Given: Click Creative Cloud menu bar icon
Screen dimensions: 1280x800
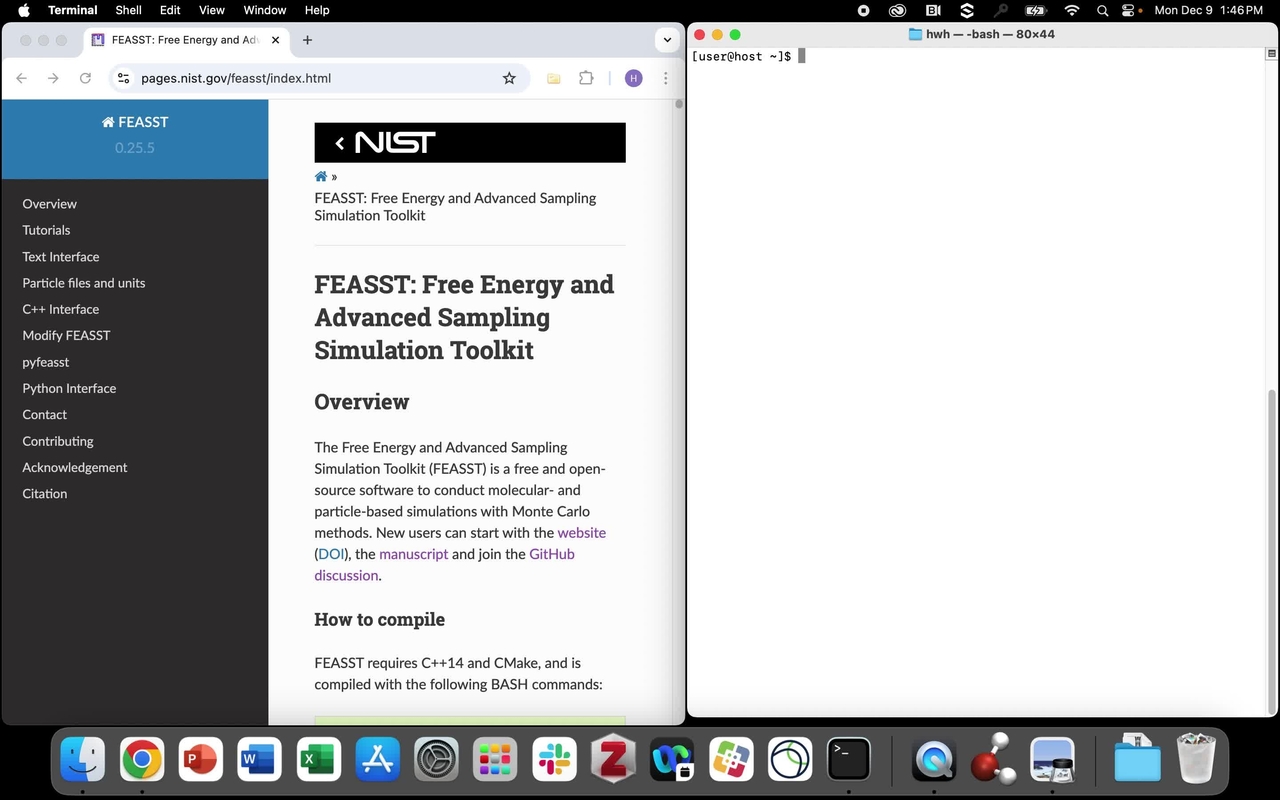Looking at the screenshot, I should [x=897, y=10].
